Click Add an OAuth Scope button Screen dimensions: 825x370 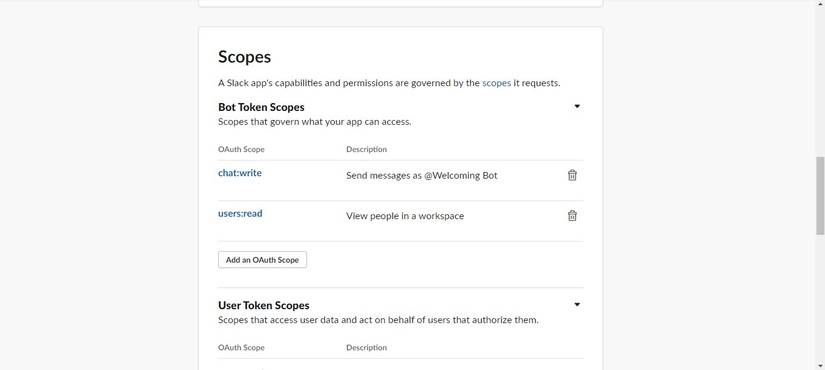coord(262,259)
